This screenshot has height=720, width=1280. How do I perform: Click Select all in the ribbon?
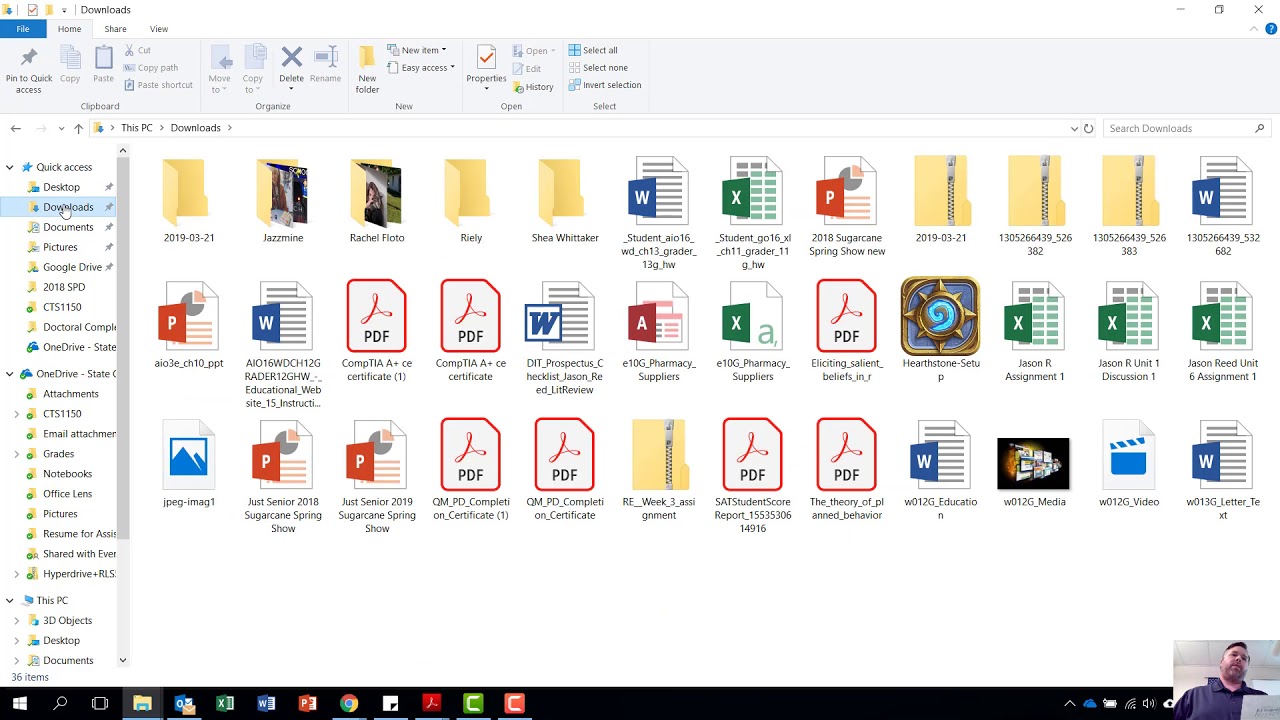593,50
